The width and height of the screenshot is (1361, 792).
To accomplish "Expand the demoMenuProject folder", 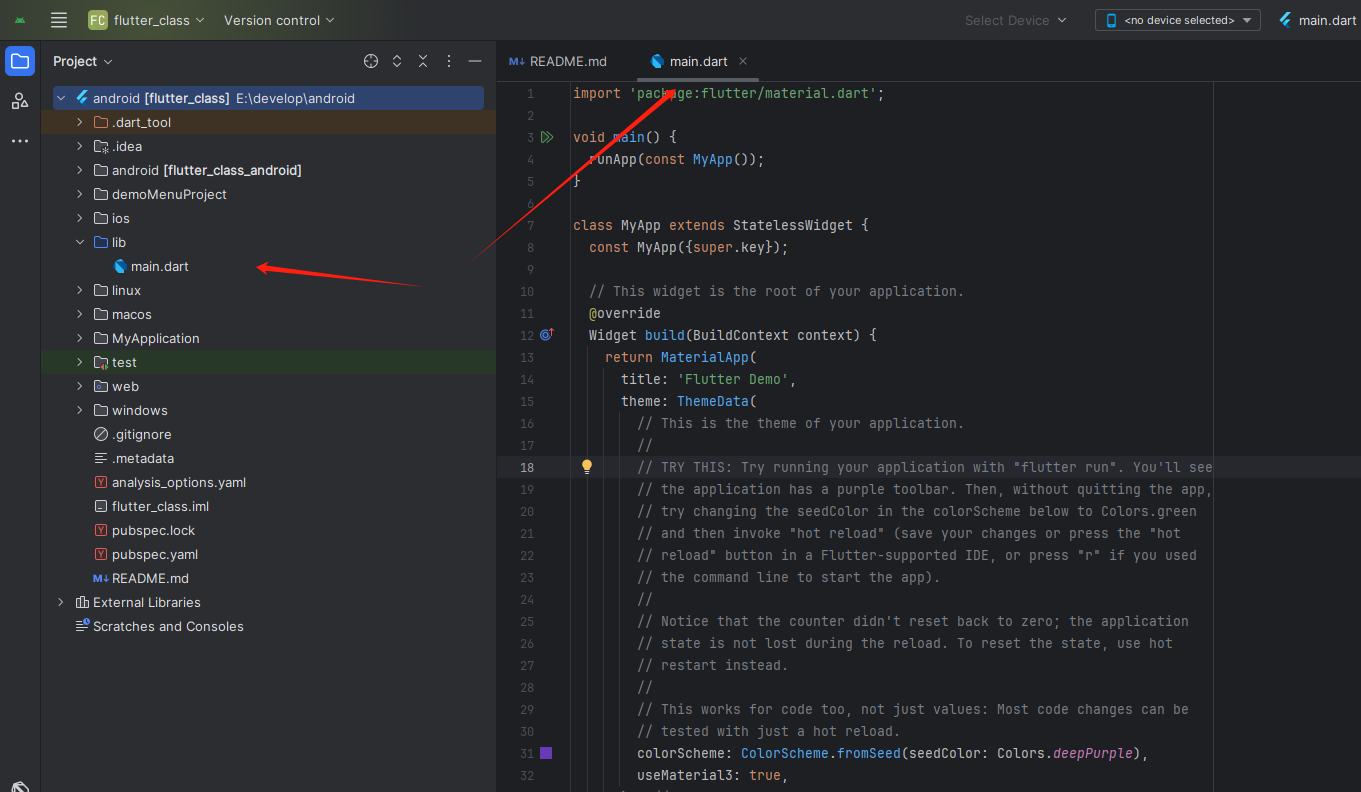I will pos(80,194).
